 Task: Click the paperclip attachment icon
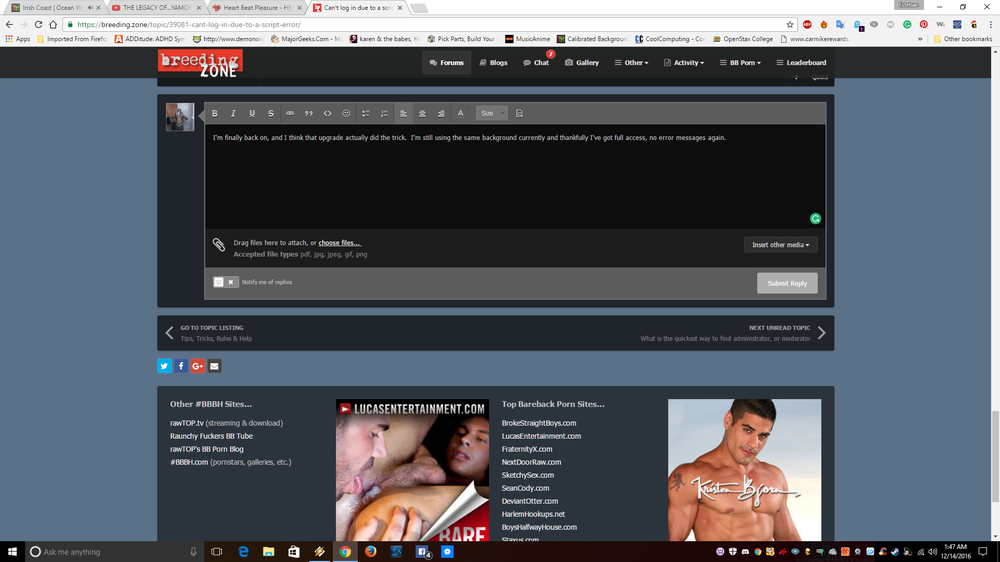tap(219, 244)
